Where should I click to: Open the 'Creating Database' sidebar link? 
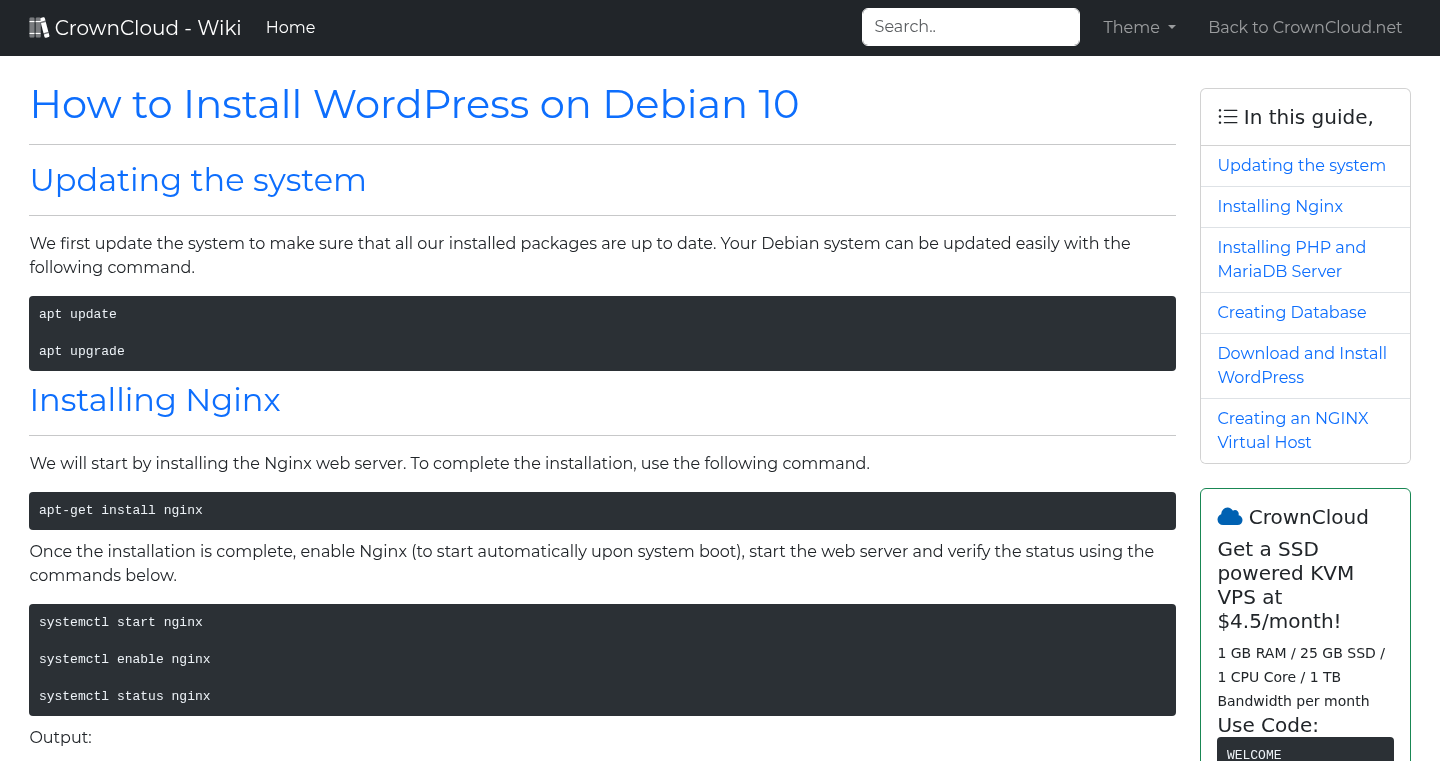pos(1291,312)
